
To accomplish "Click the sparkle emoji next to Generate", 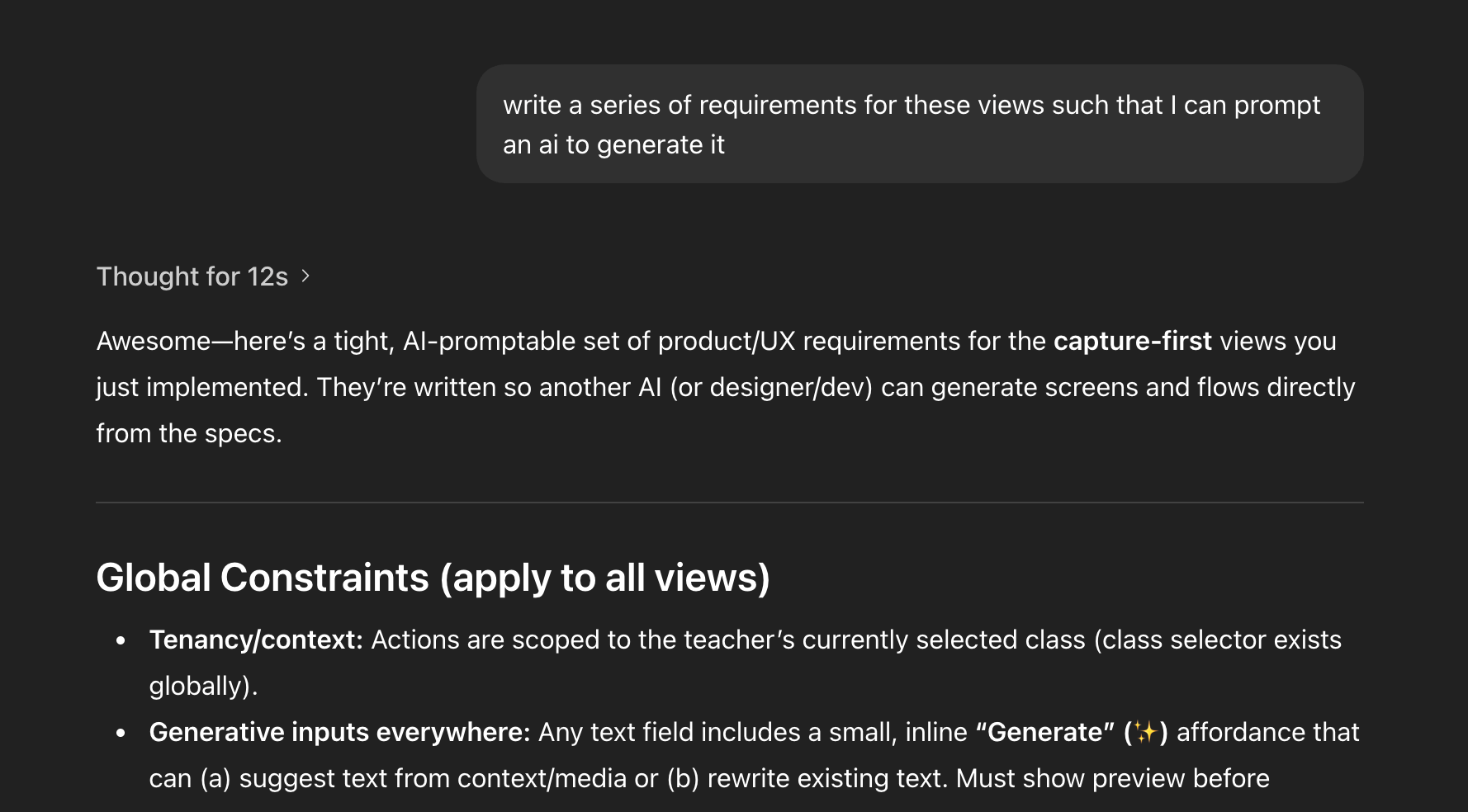I will (1145, 733).
